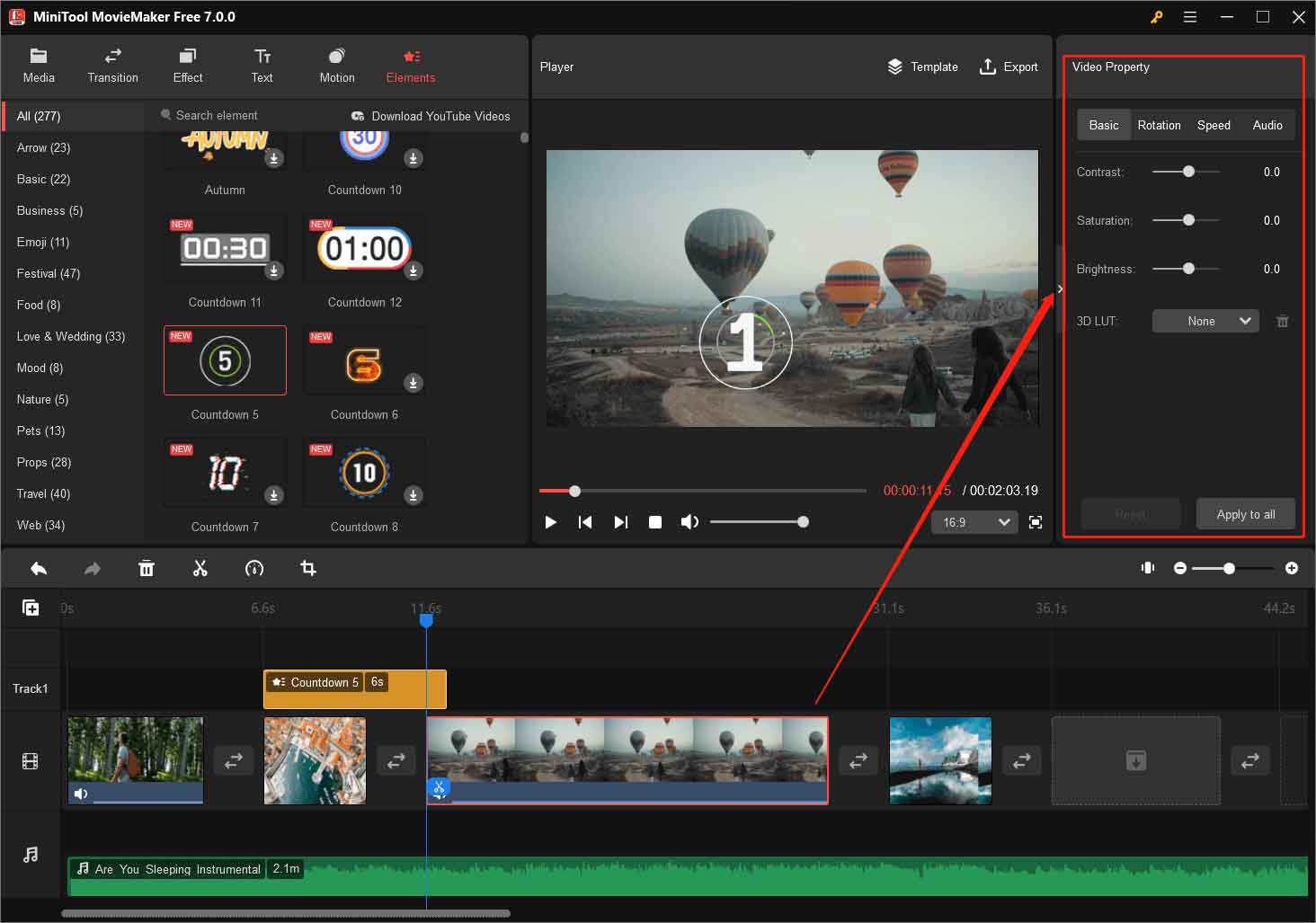Select the hiker forest clip on timeline
1316x923 pixels.
pyautogui.click(x=136, y=760)
